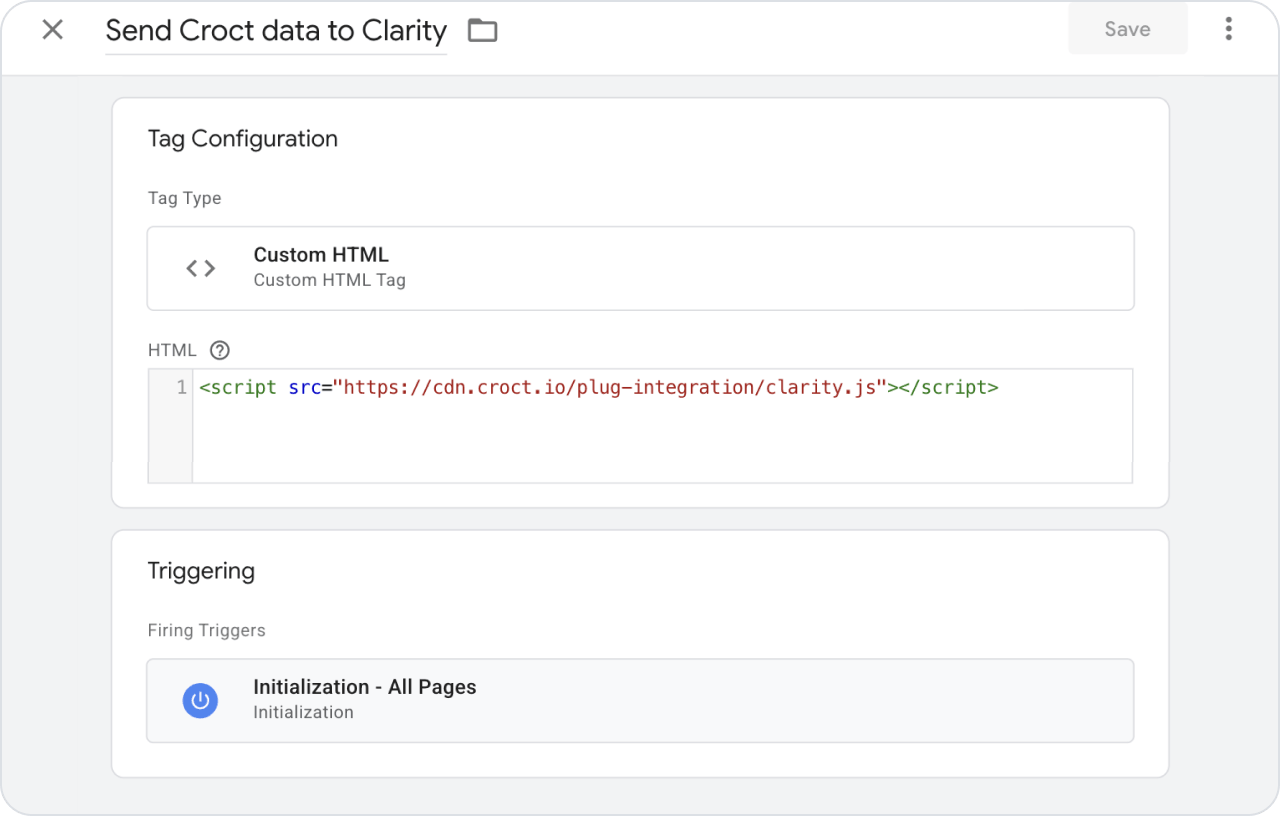Click the 'Custom HTML Tag' subtitle text

point(330,280)
